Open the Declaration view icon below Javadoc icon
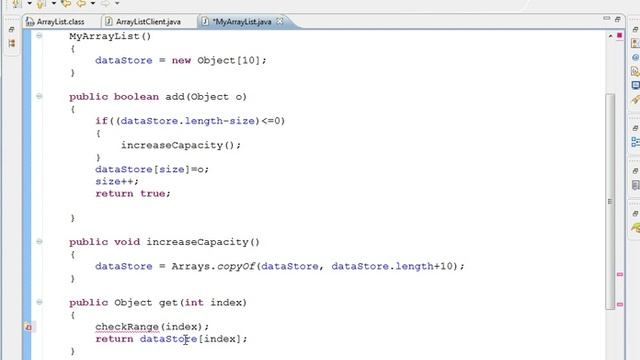Viewport: 640px width, 360px height. coord(636,71)
